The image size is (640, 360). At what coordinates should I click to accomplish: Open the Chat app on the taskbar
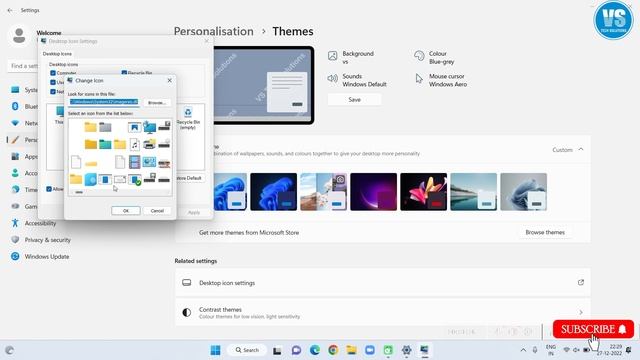296,350
